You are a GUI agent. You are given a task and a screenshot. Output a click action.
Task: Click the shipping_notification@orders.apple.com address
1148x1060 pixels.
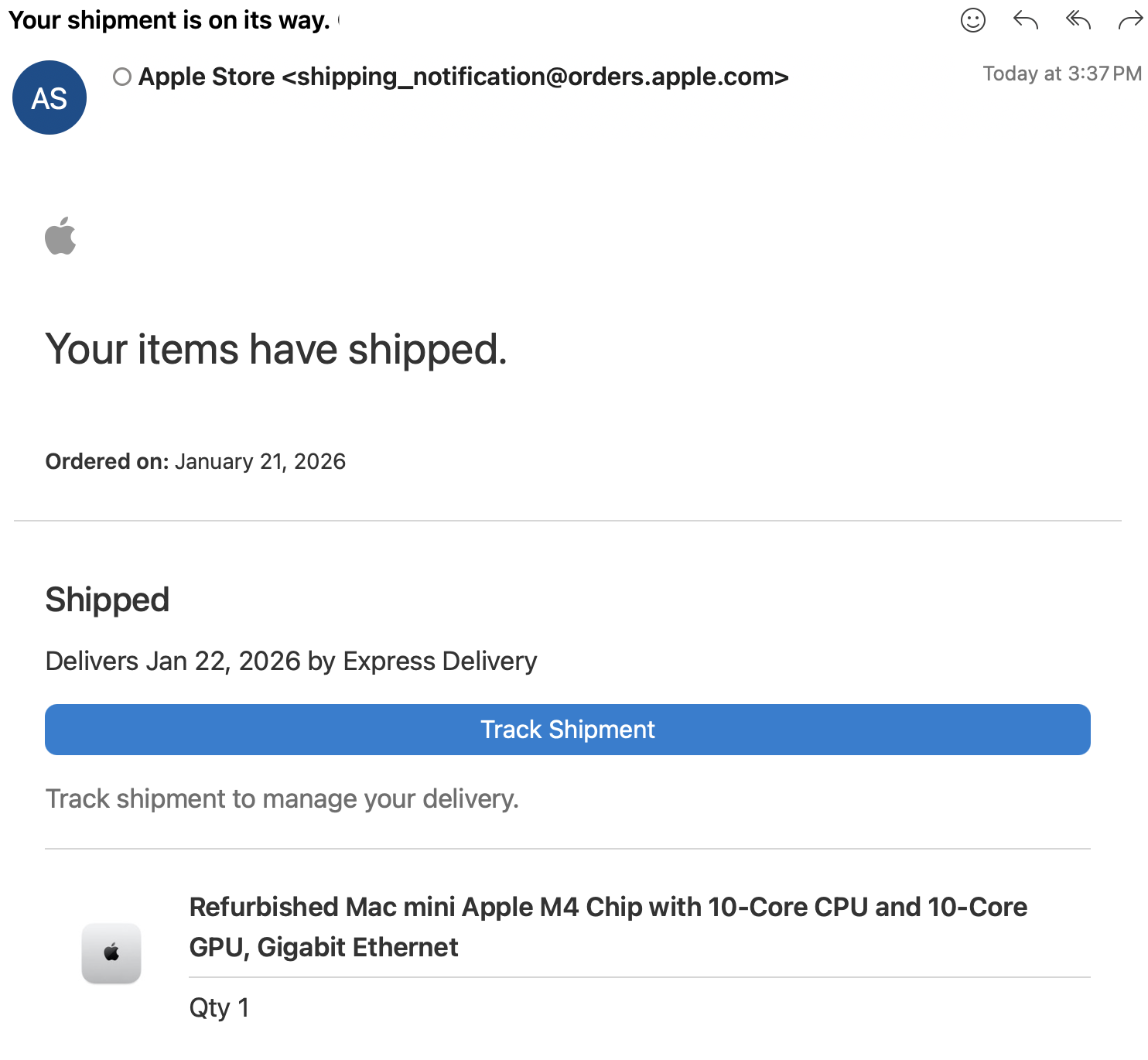point(535,77)
